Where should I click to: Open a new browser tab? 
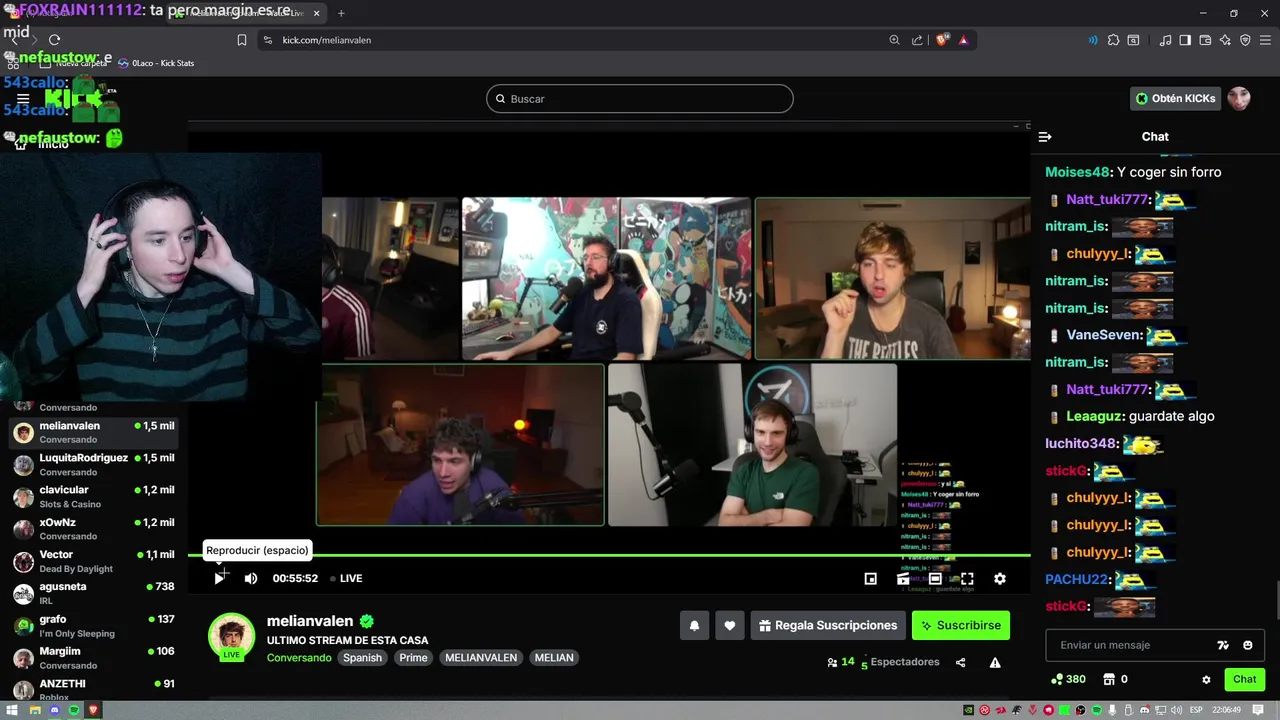click(341, 13)
